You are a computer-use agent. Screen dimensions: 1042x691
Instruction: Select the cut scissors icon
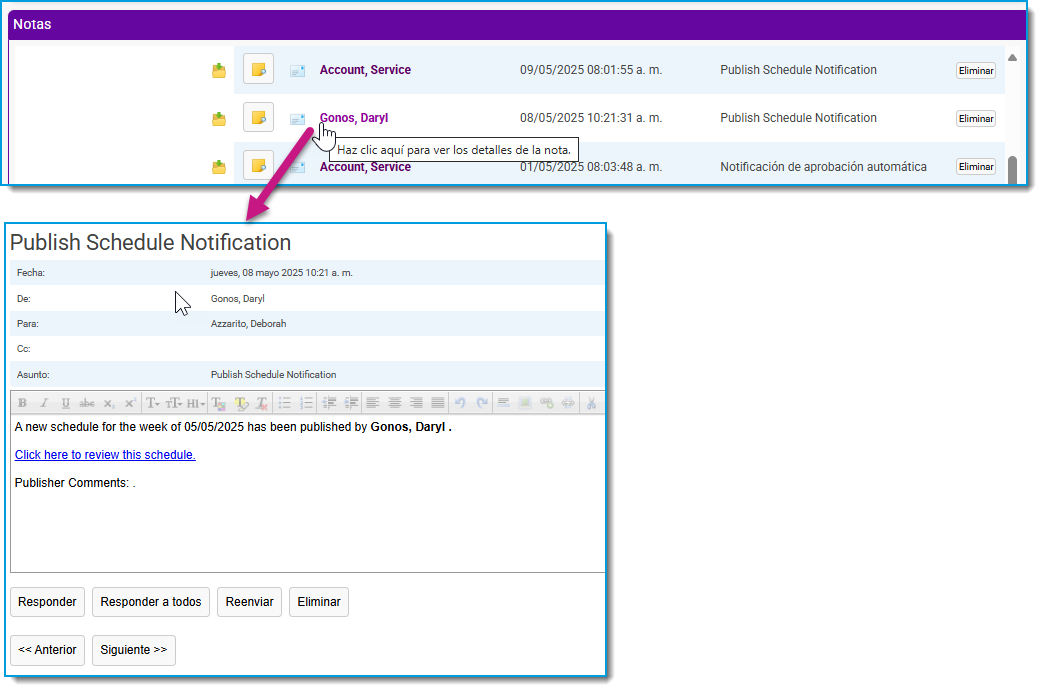[x=591, y=403]
